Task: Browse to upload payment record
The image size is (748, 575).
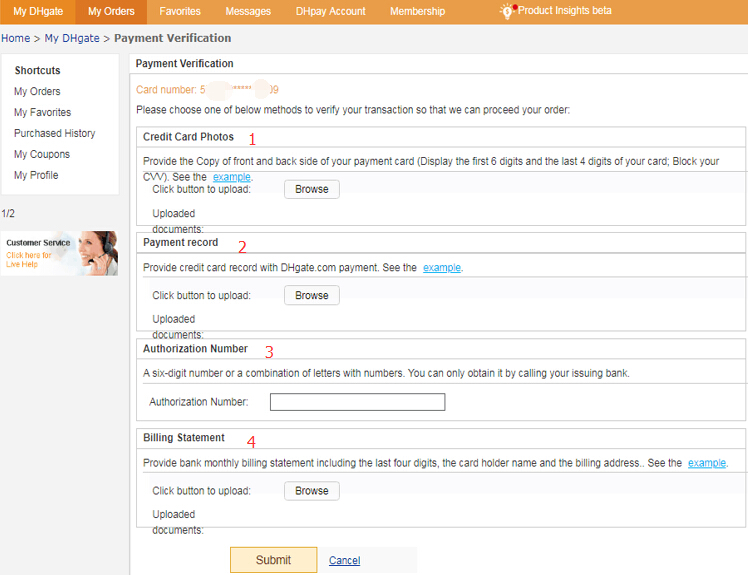Action: 312,295
